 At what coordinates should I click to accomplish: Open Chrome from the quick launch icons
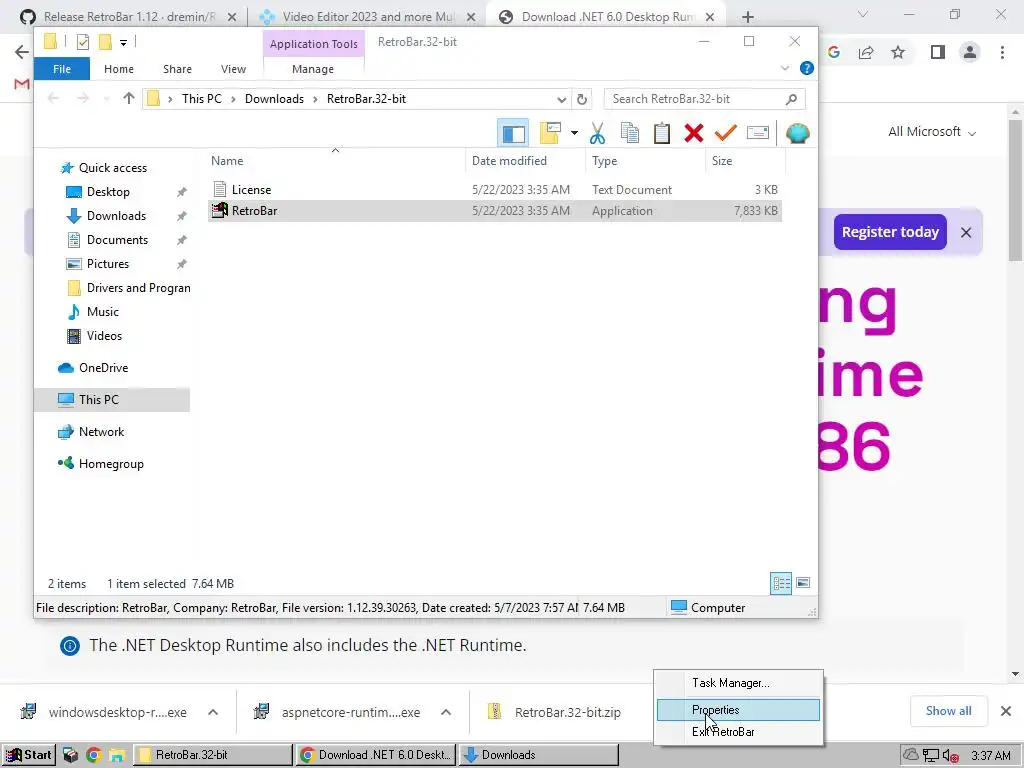click(93, 756)
